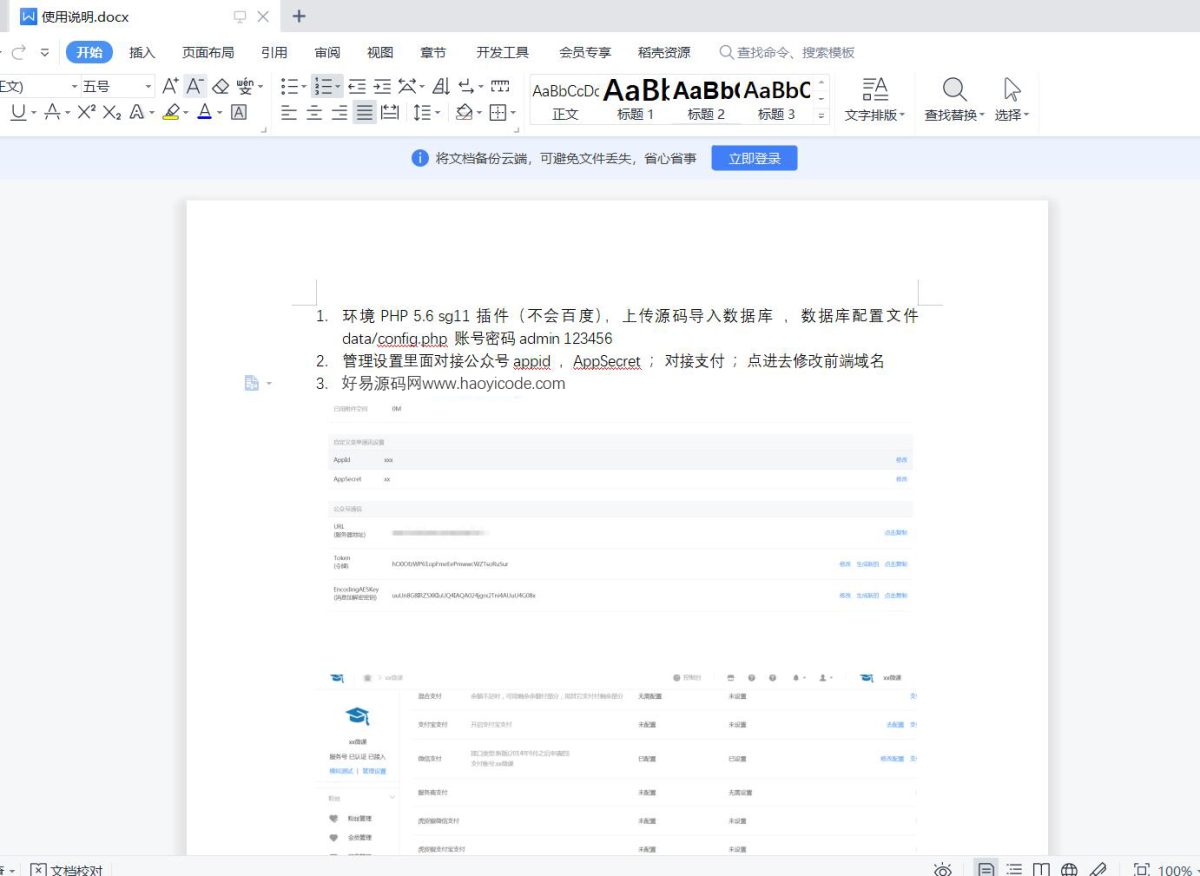The height and width of the screenshot is (876, 1200).
Task: Click the borders icon
Action: pos(498,113)
